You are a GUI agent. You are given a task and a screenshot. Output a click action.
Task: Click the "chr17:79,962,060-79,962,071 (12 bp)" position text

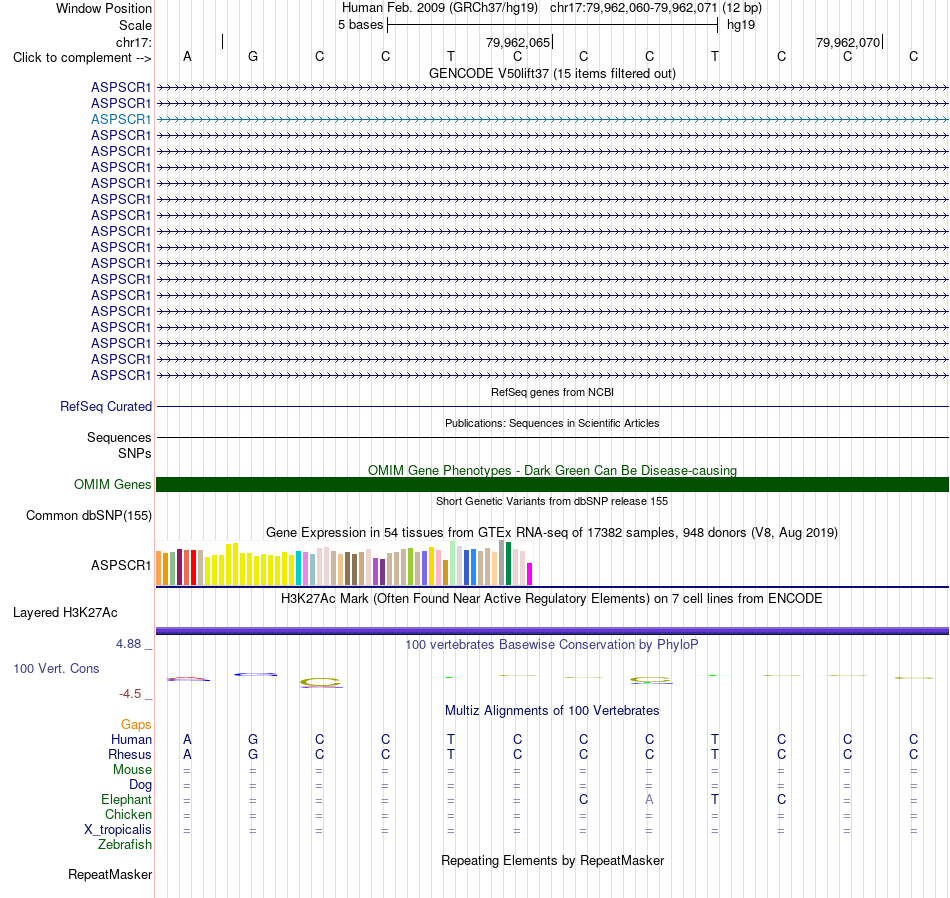click(656, 8)
